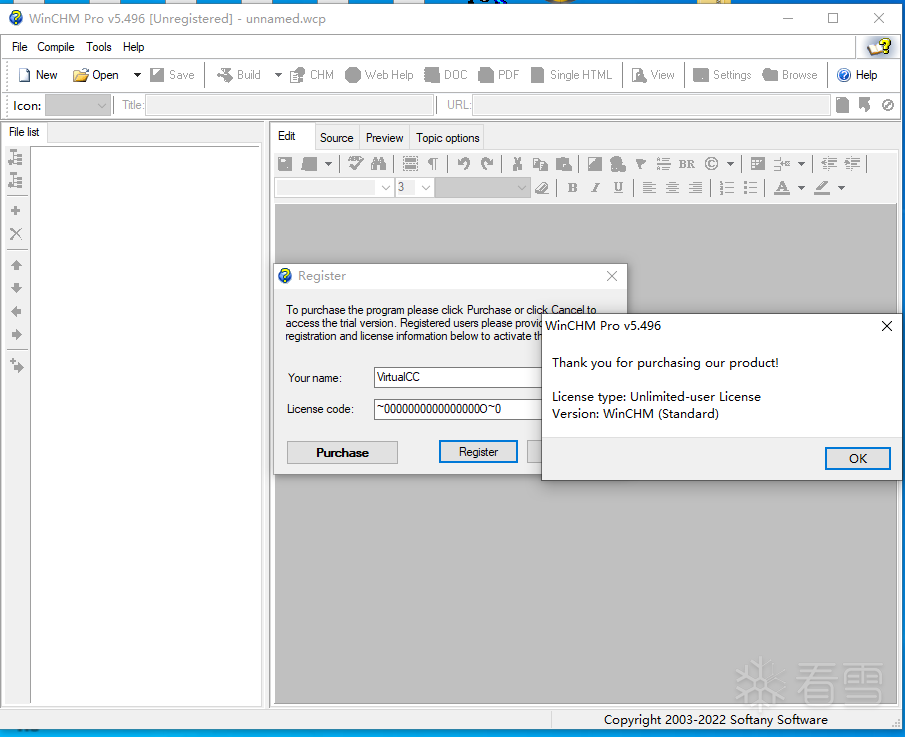Image resolution: width=905 pixels, height=737 pixels.
Task: Click the show paragraph marks icon
Action: 433,164
